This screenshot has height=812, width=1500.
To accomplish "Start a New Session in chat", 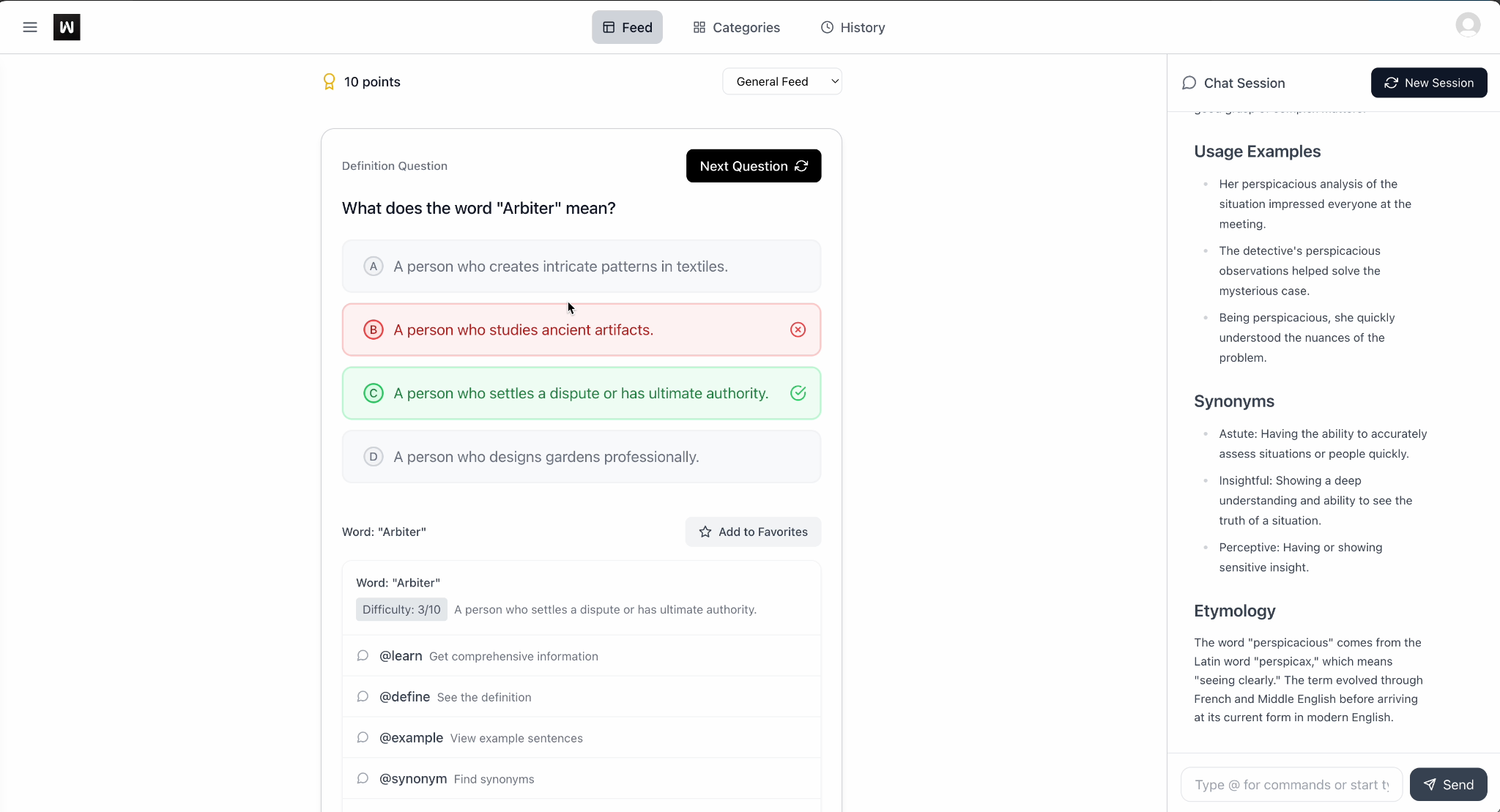I will pyautogui.click(x=1428, y=83).
